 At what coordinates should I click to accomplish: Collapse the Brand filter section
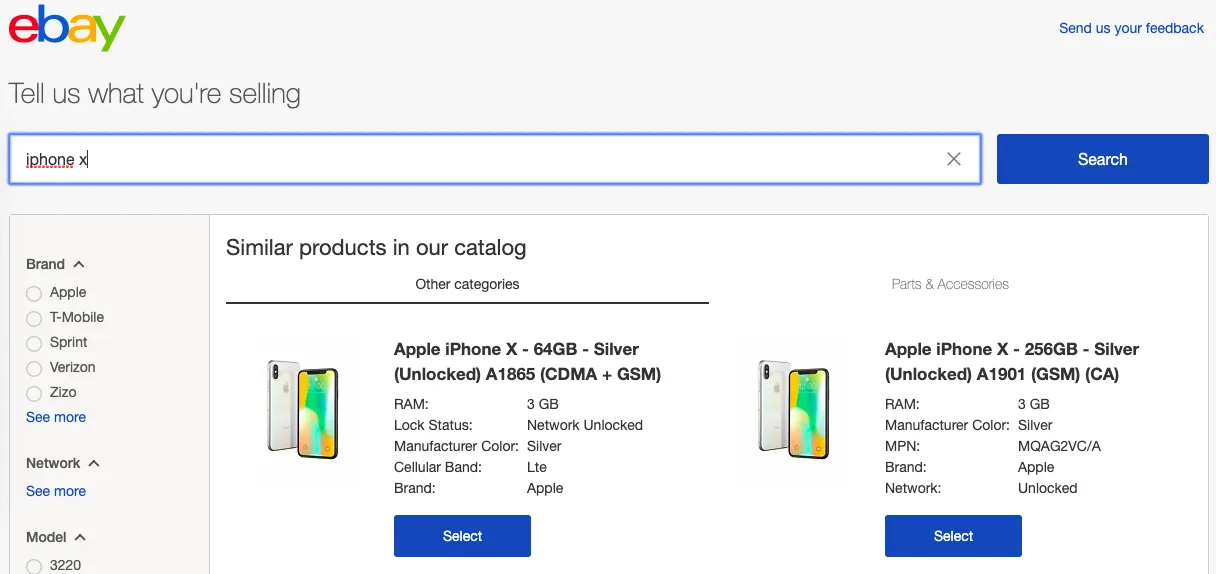pyautogui.click(x=79, y=265)
